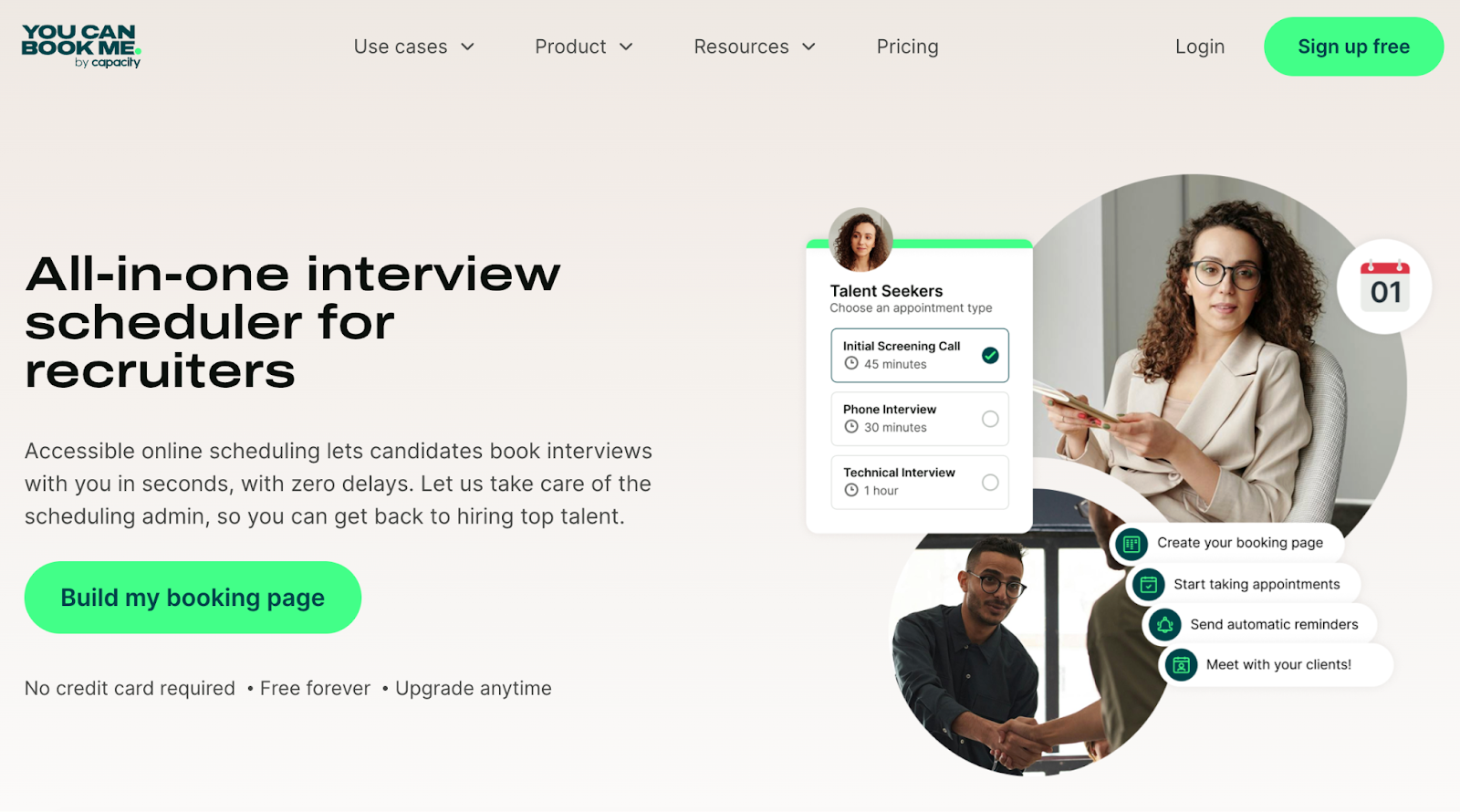Image resolution: width=1460 pixels, height=812 pixels.
Task: Click the Talent Seekers profile avatar
Action: coord(860,240)
